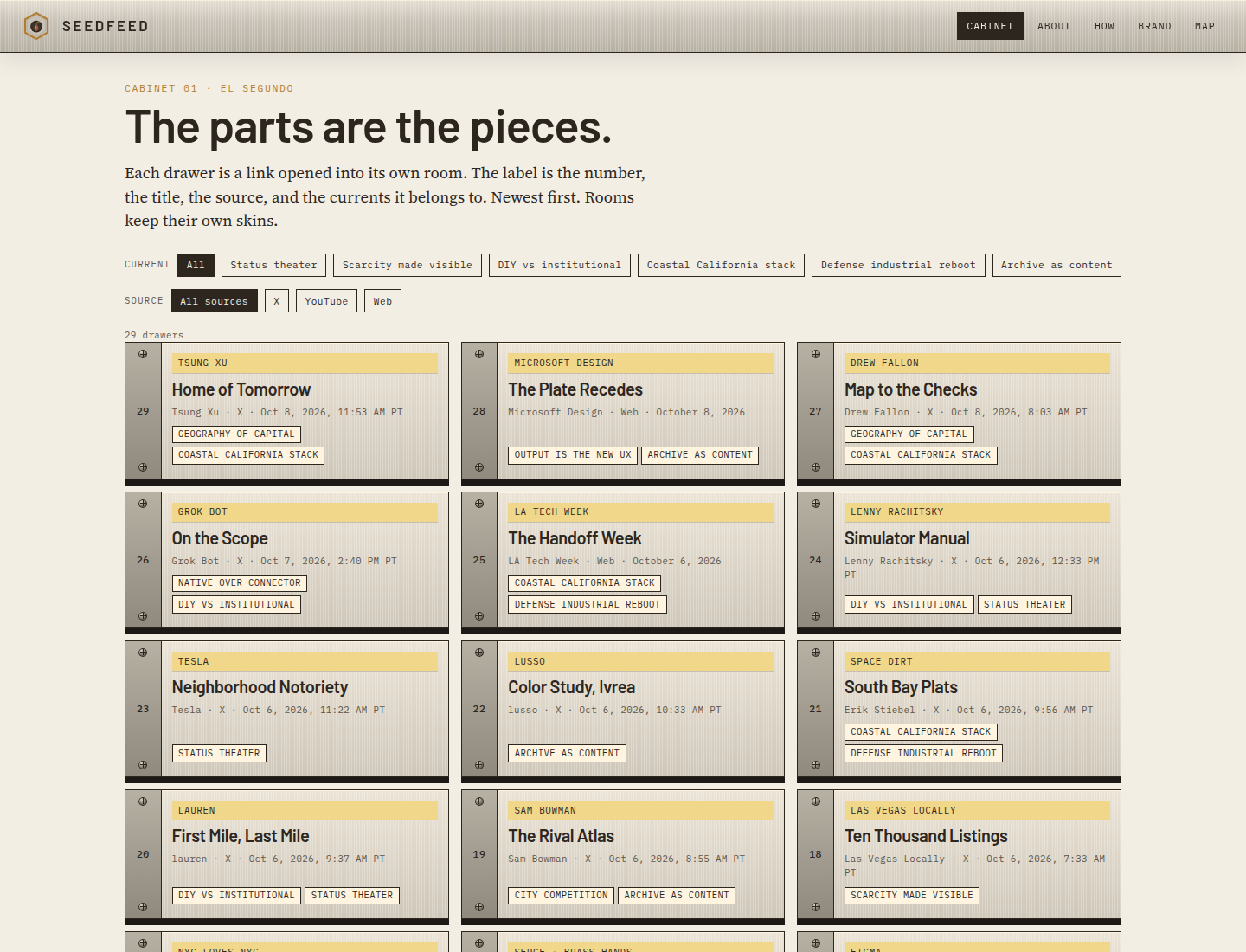Click 'DEFENSE INDUSTRIAL REBOOT' tag on South Bay Plats
This screenshot has width=1246, height=952.
[923, 754]
